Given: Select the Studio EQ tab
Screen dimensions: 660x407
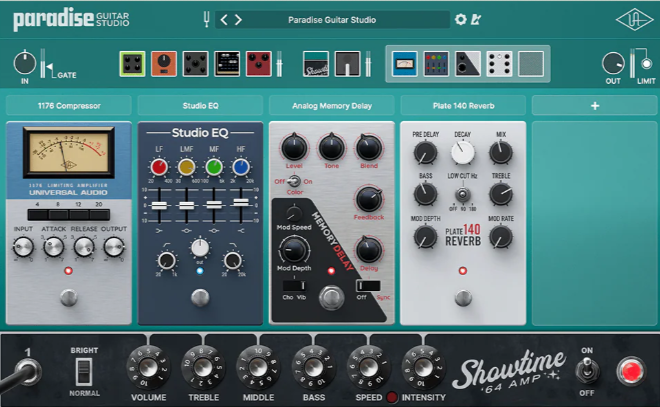Looking at the screenshot, I should click(x=200, y=106).
